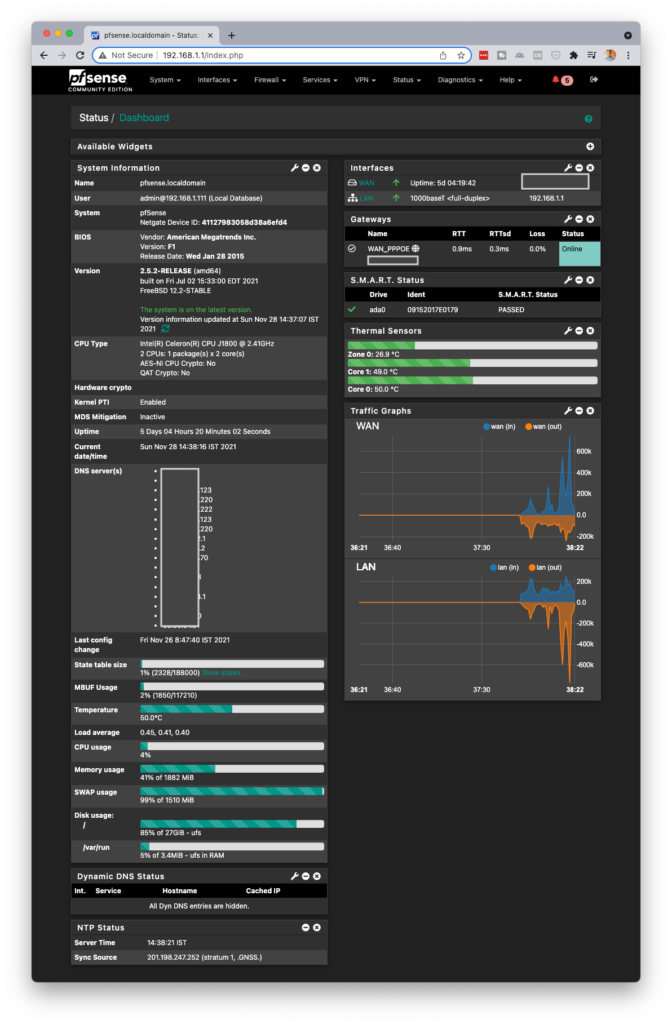The image size is (672, 1024).
Task: Open Traffic Graphs widget settings wrench
Action: (568, 411)
